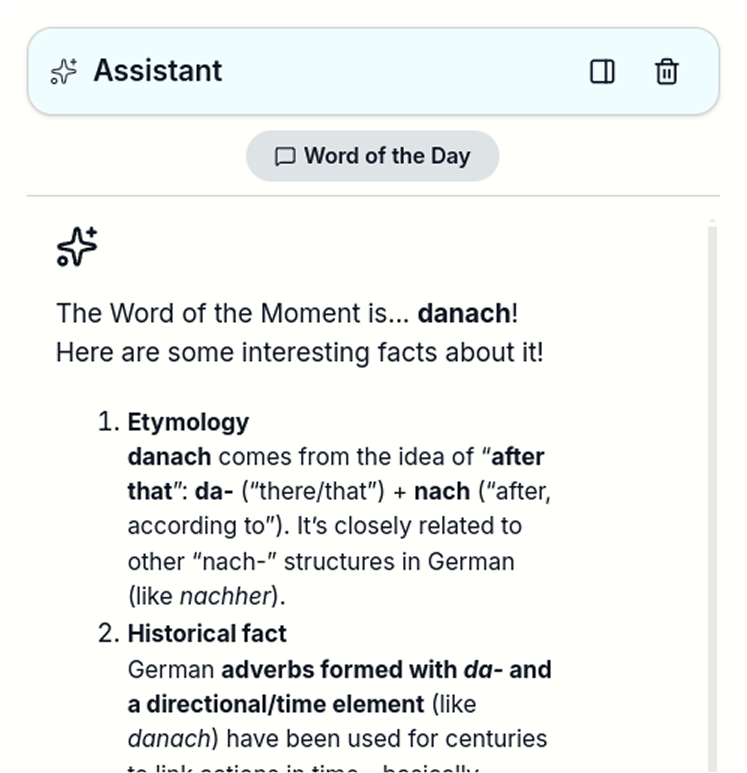Click the sparkle avatar above the message

[77, 247]
